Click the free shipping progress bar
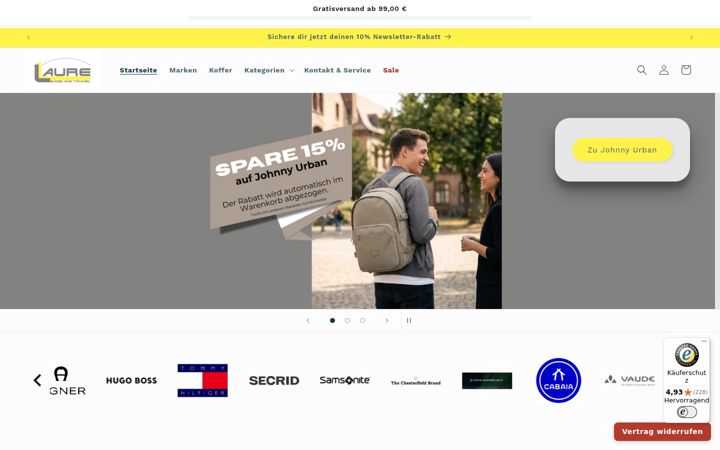 (360, 18)
